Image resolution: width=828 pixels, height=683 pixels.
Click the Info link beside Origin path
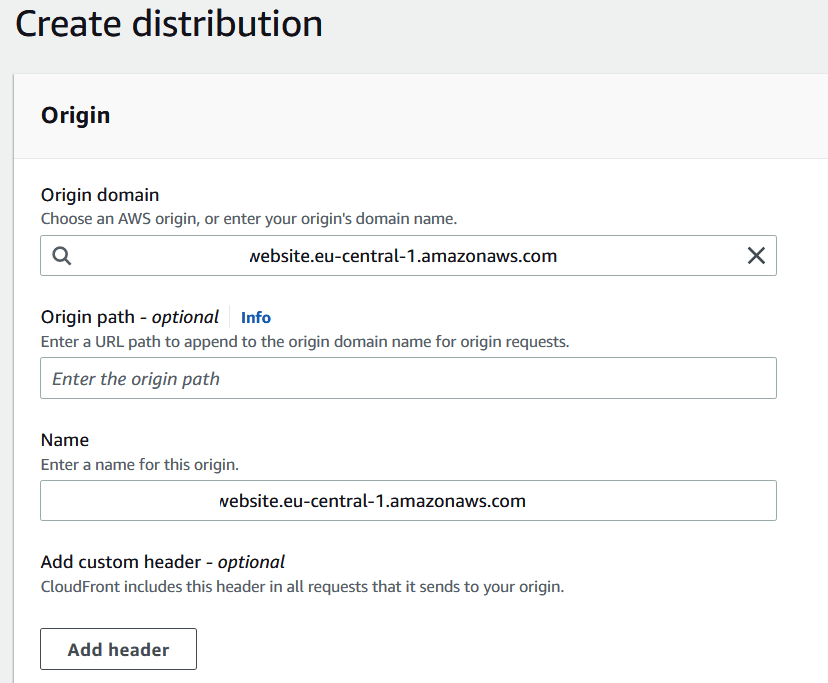[x=256, y=317]
